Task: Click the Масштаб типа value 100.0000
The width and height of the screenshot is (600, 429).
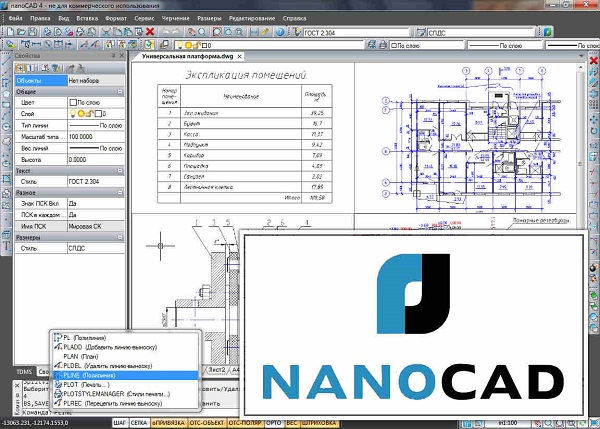Action: [x=96, y=137]
